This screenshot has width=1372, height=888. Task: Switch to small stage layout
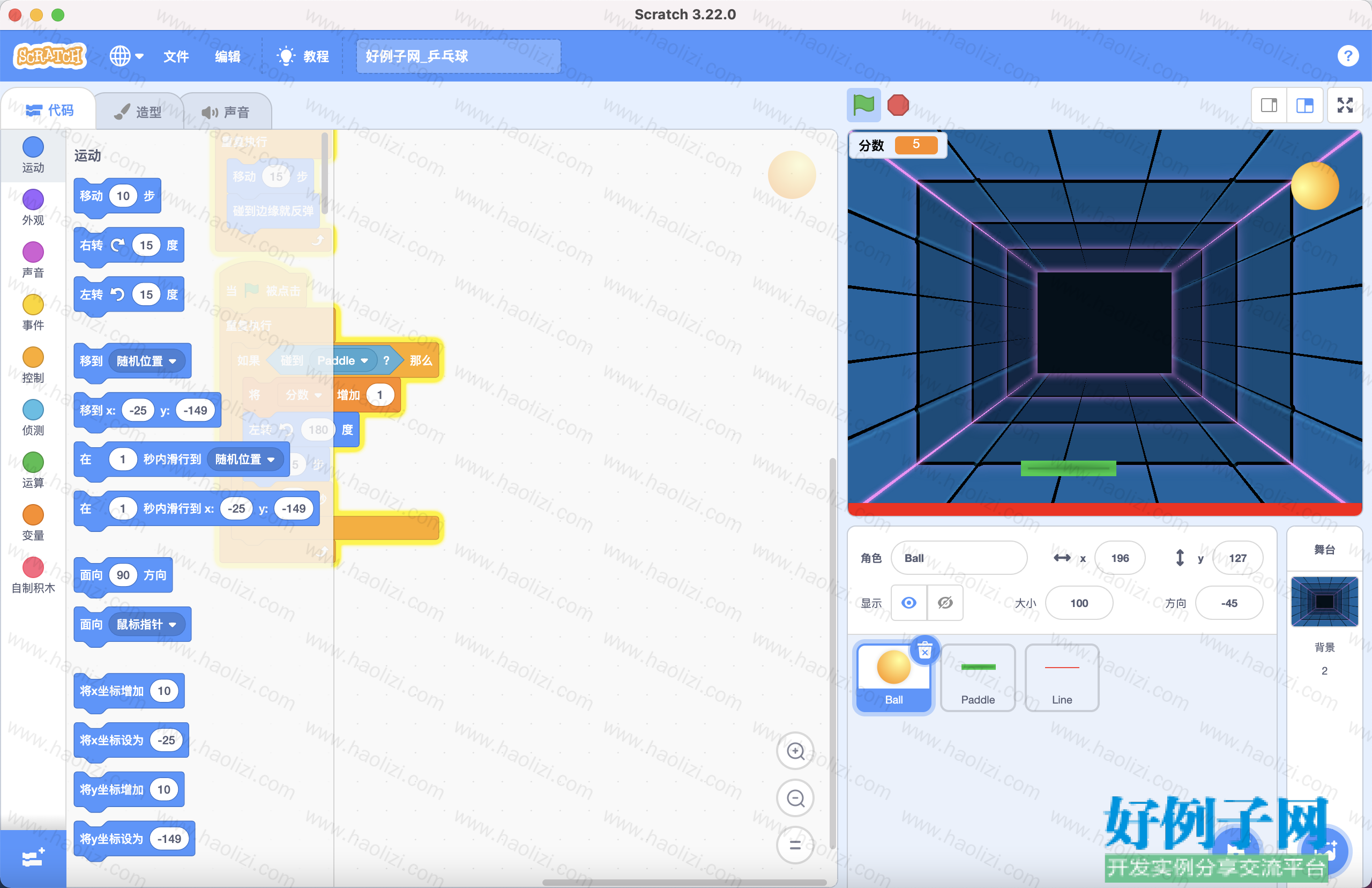click(x=1269, y=105)
